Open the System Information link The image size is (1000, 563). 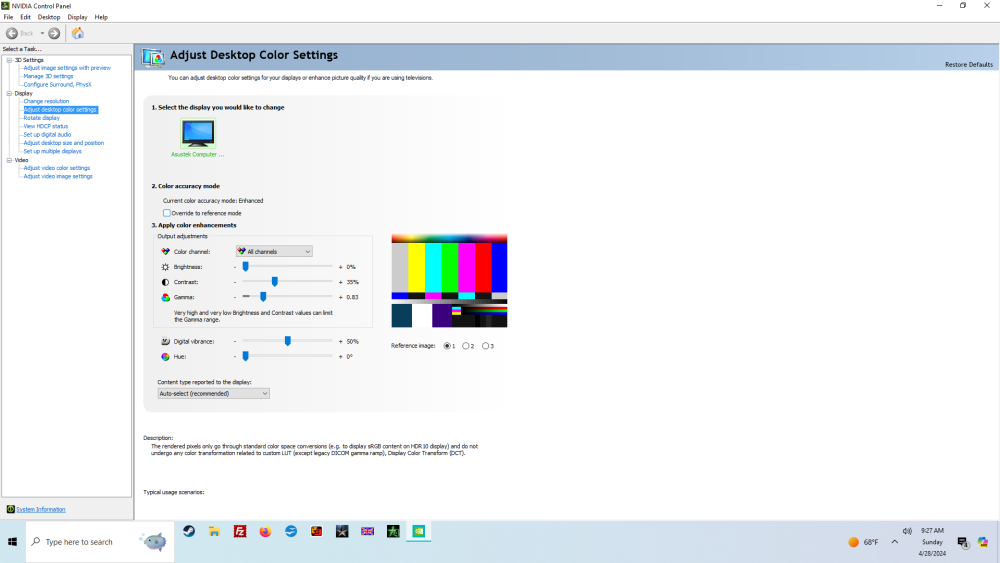click(41, 509)
